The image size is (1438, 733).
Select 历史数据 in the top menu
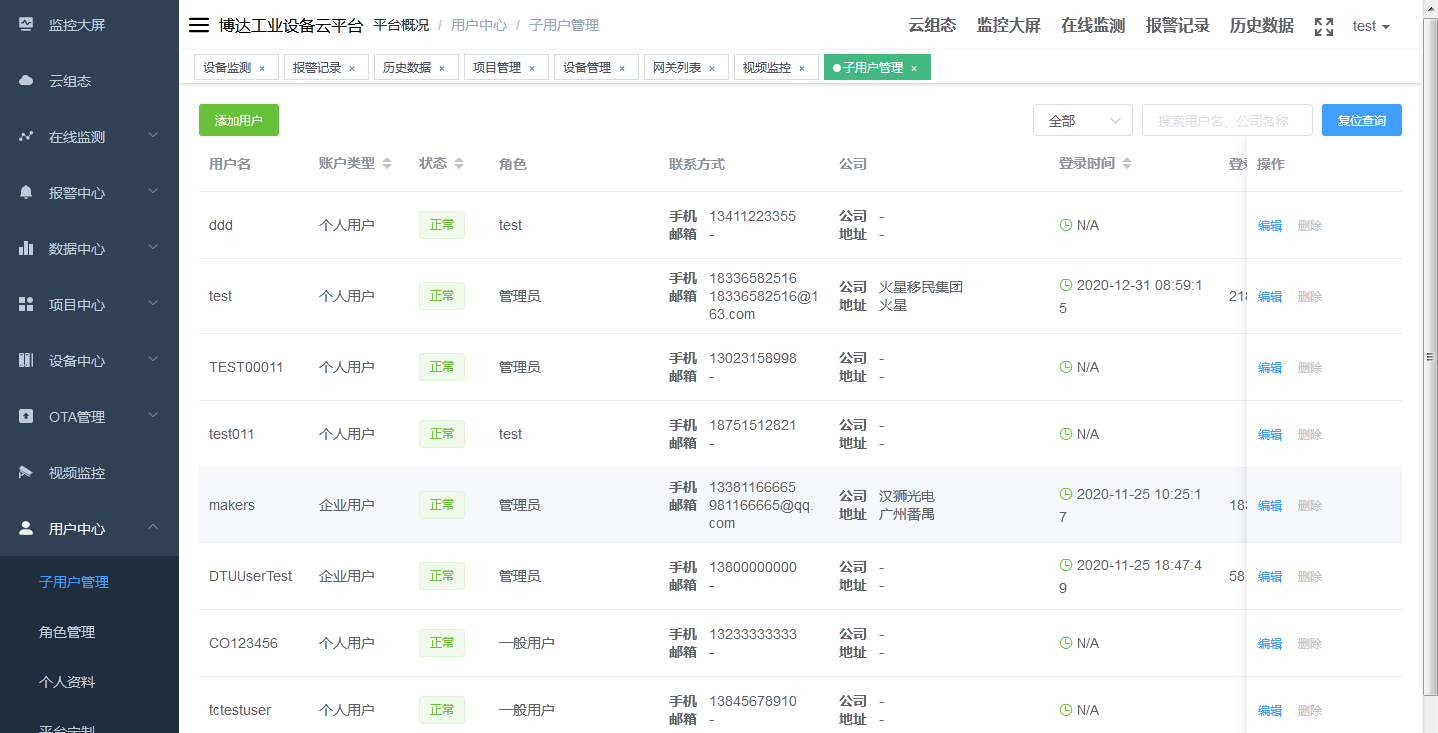(x=1260, y=25)
